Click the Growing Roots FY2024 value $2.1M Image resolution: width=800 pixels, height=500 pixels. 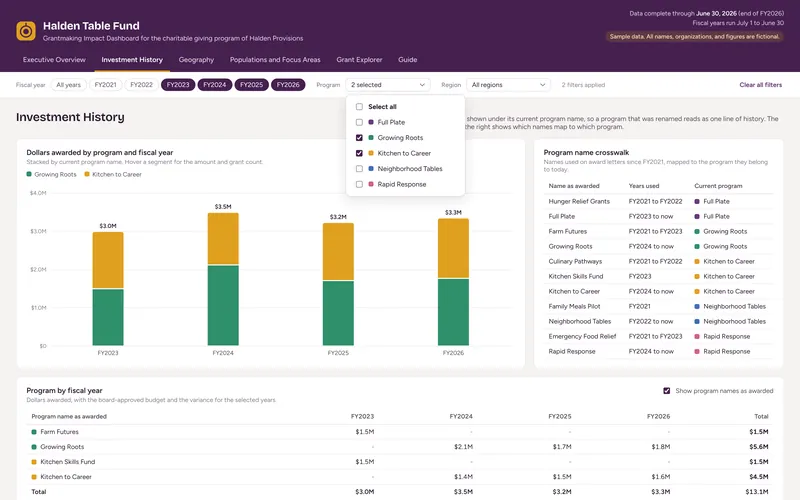tap(463, 447)
